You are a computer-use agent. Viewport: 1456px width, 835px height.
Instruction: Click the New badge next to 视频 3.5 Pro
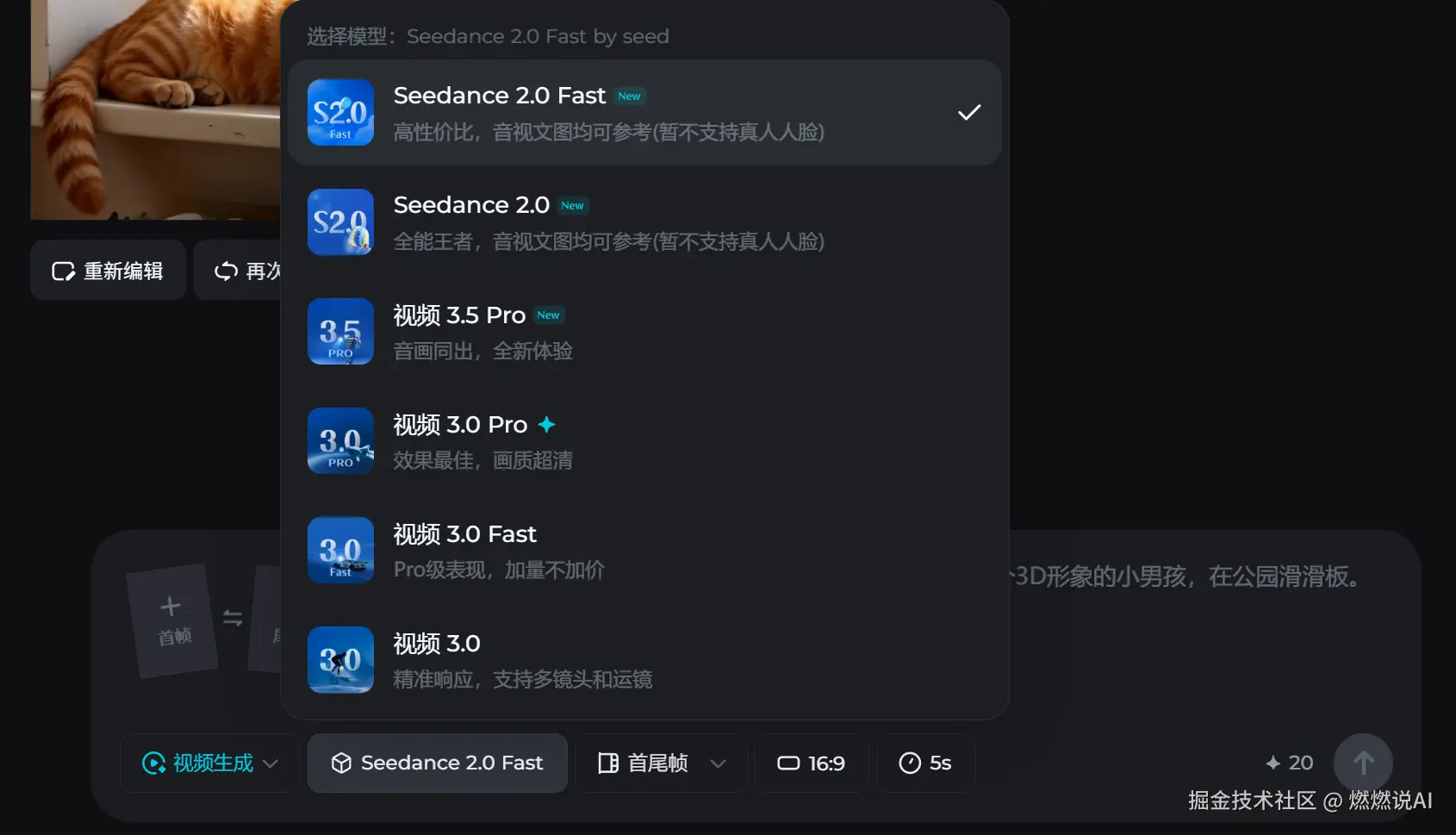[x=549, y=315]
